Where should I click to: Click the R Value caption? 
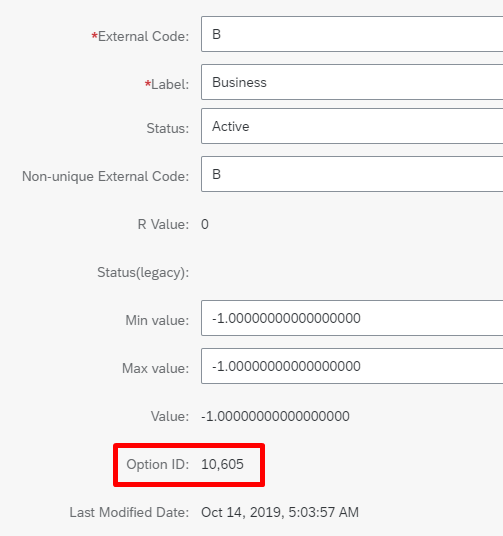[163, 225]
